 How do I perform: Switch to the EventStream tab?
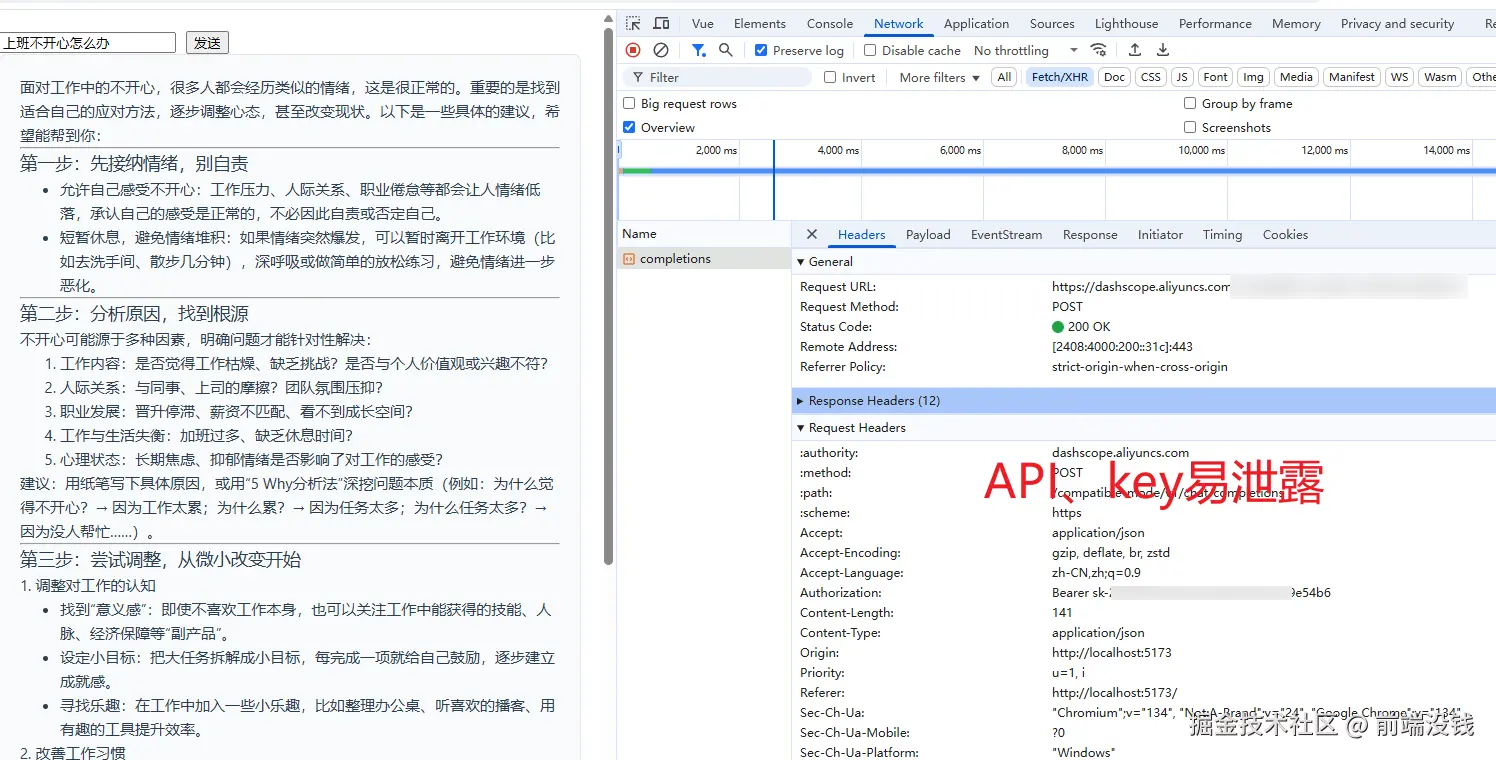(1006, 235)
